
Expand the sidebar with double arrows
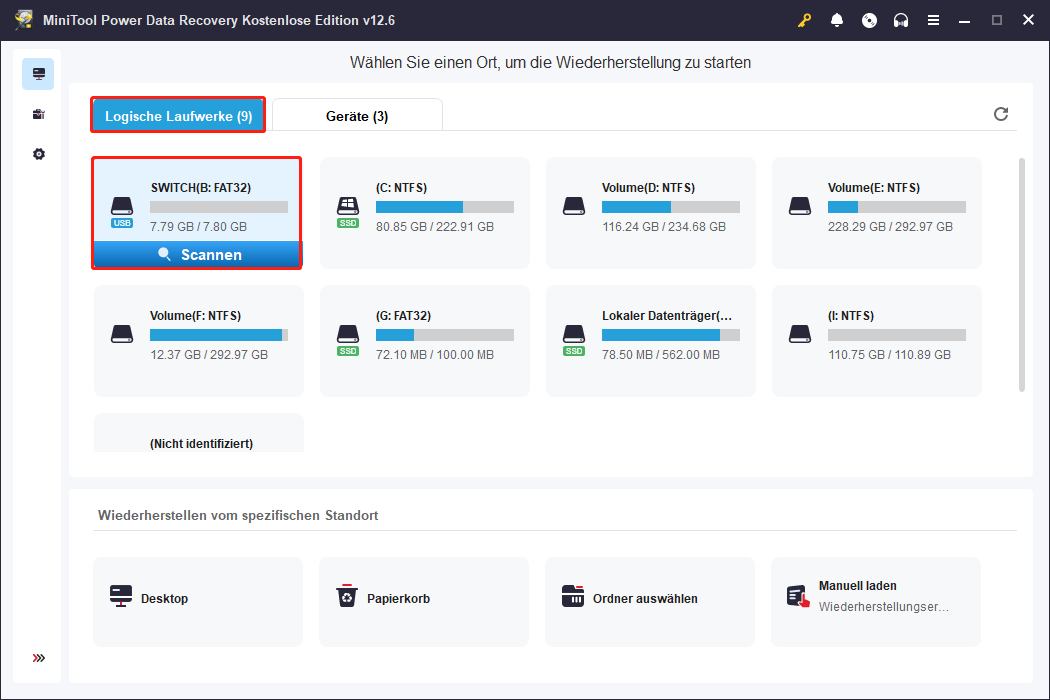pyautogui.click(x=38, y=658)
